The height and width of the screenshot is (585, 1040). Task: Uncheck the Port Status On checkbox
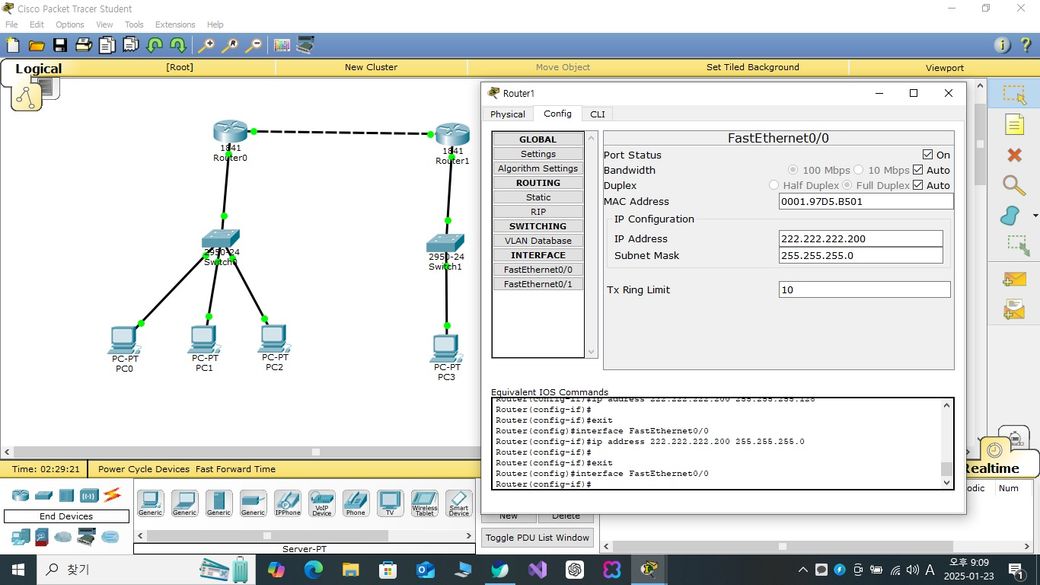click(928, 155)
